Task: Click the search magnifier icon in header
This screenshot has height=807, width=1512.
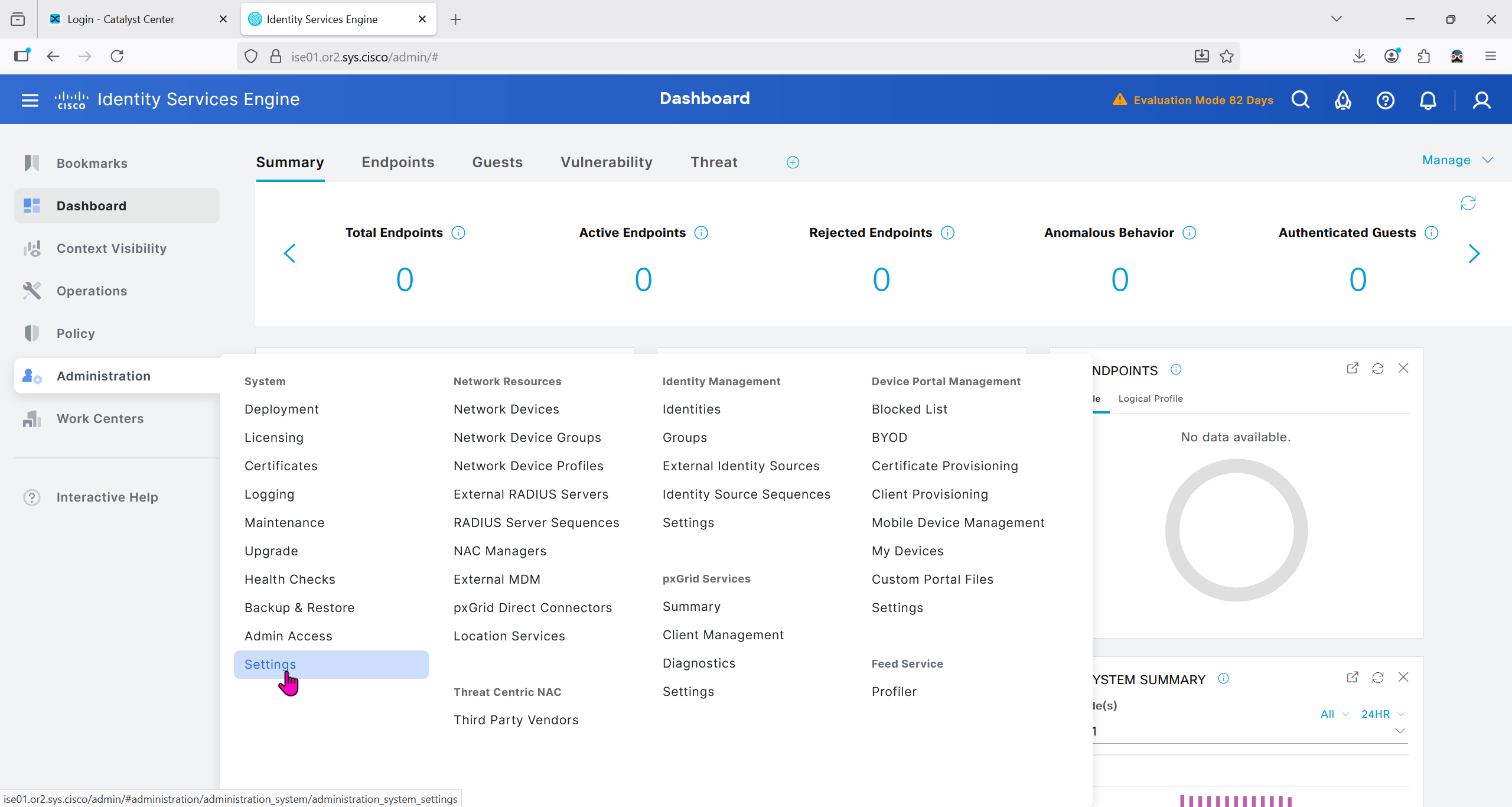Action: pos(1301,100)
